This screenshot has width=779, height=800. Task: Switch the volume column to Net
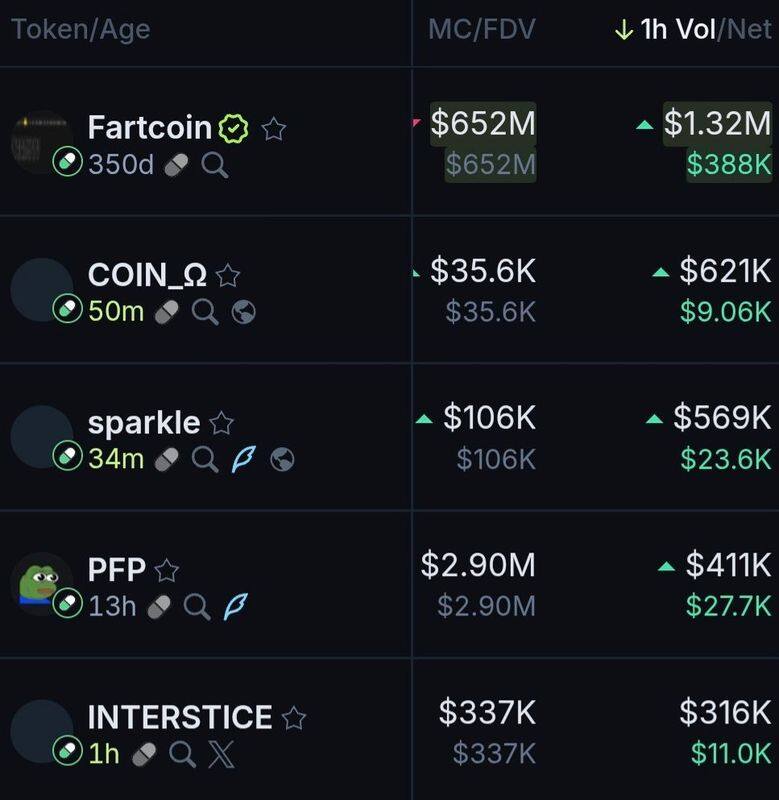tap(749, 30)
